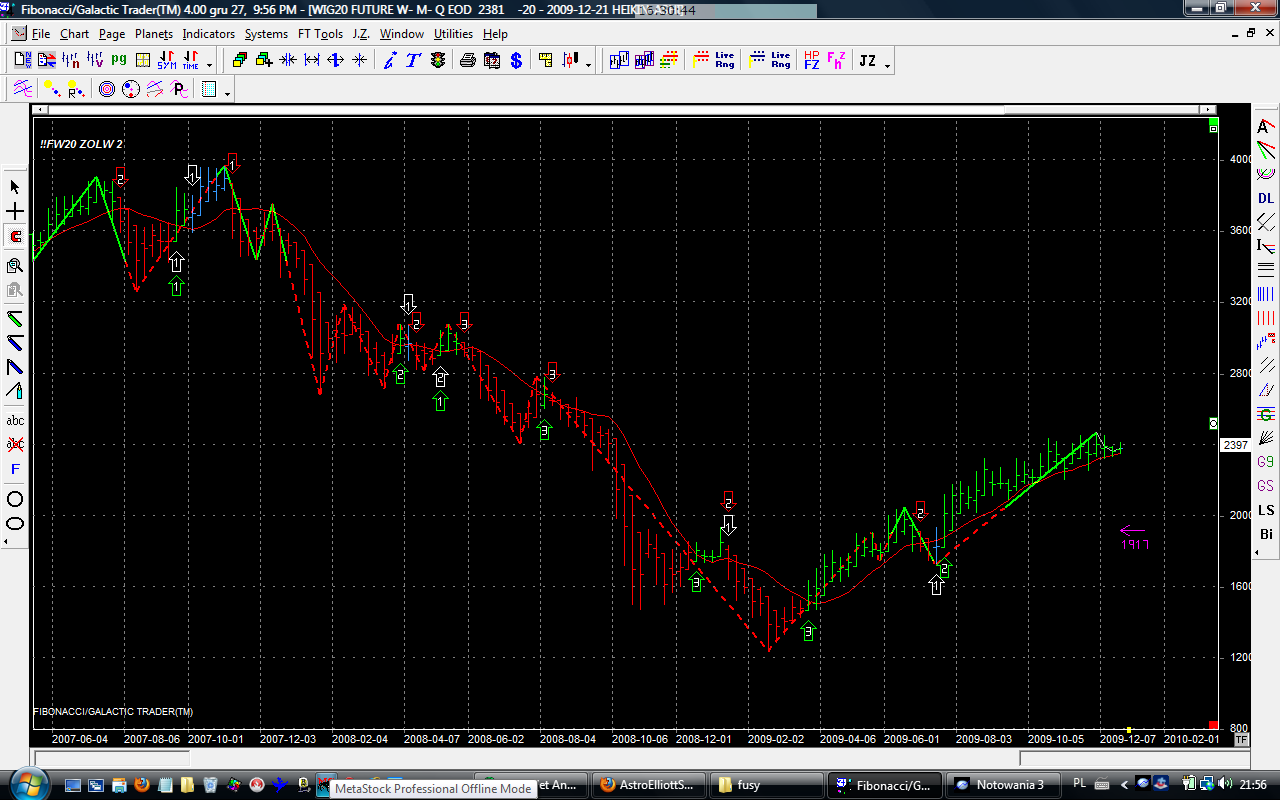This screenshot has width=1280, height=800.
Task: Expand the dropdown arrow next to JZ
Action: point(887,65)
